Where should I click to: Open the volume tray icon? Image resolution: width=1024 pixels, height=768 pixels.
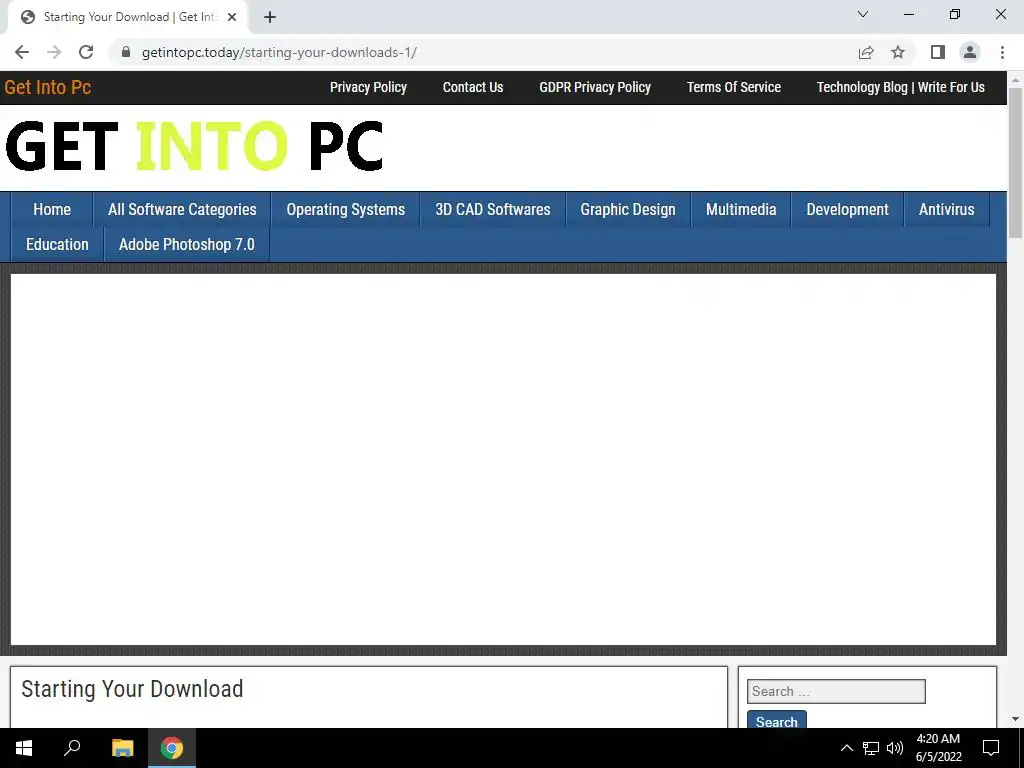point(895,748)
